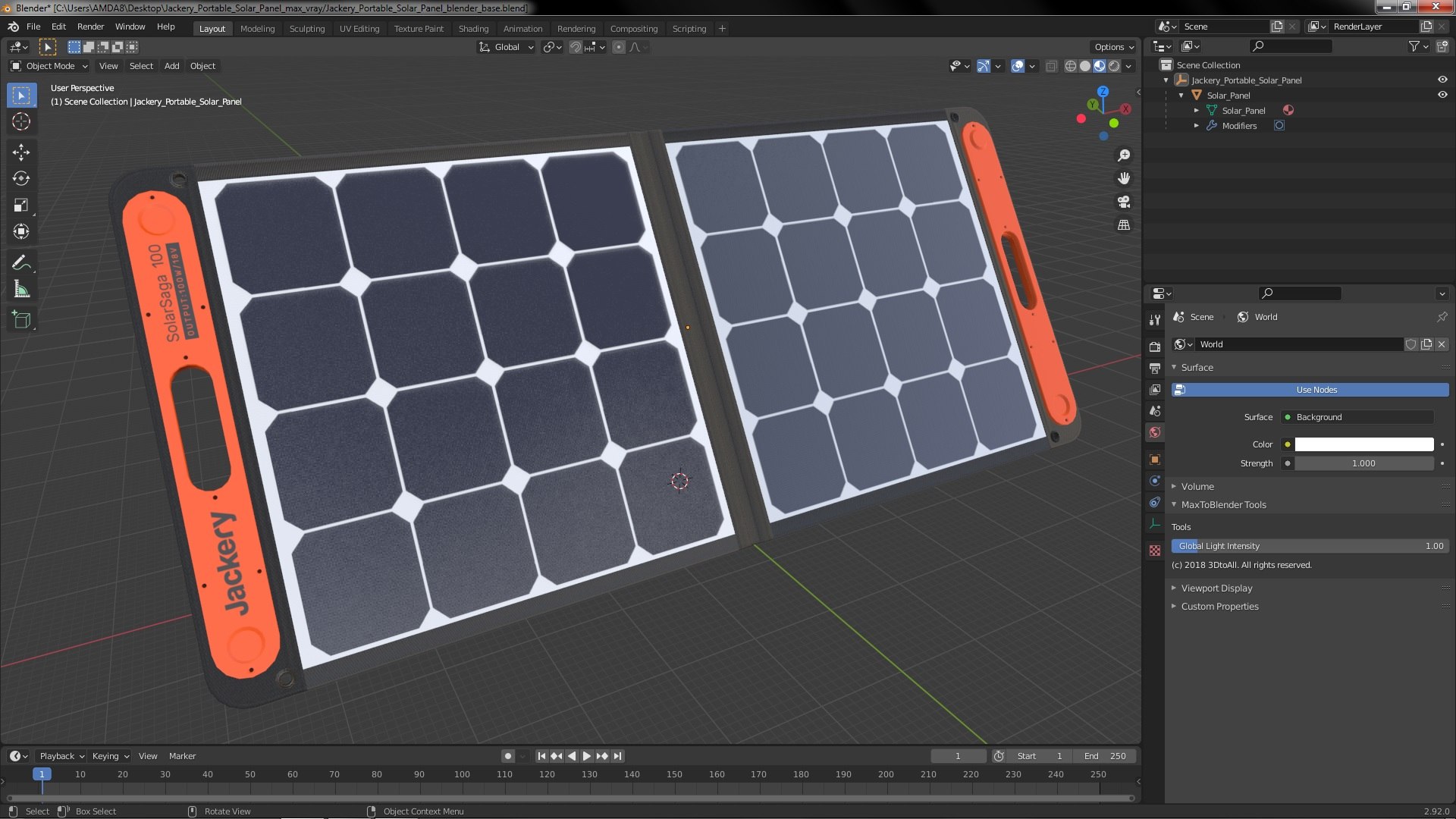Open the Output properties tab
The height and width of the screenshot is (819, 1456).
pyautogui.click(x=1154, y=368)
